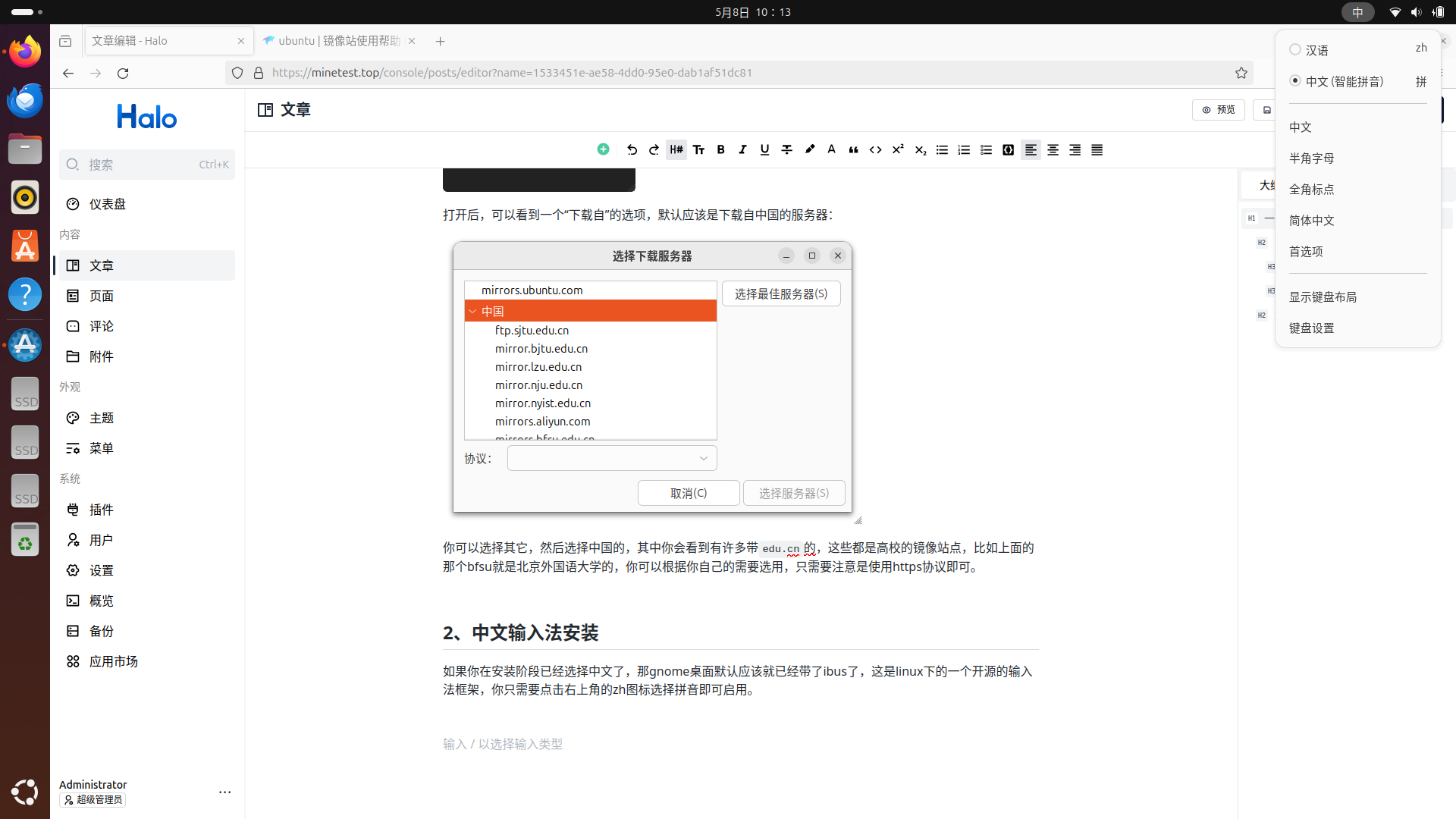Screen dimensions: 1456x819
Task: Click the 预览 preview button
Action: 1218,110
